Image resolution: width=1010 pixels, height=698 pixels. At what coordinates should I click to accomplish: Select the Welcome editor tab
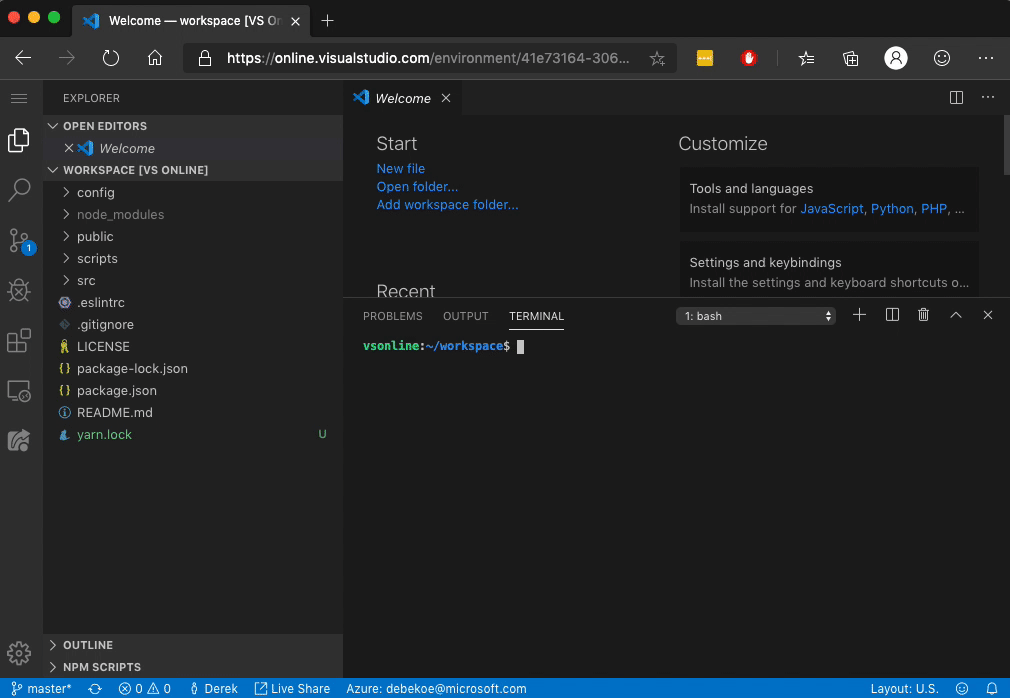click(403, 98)
